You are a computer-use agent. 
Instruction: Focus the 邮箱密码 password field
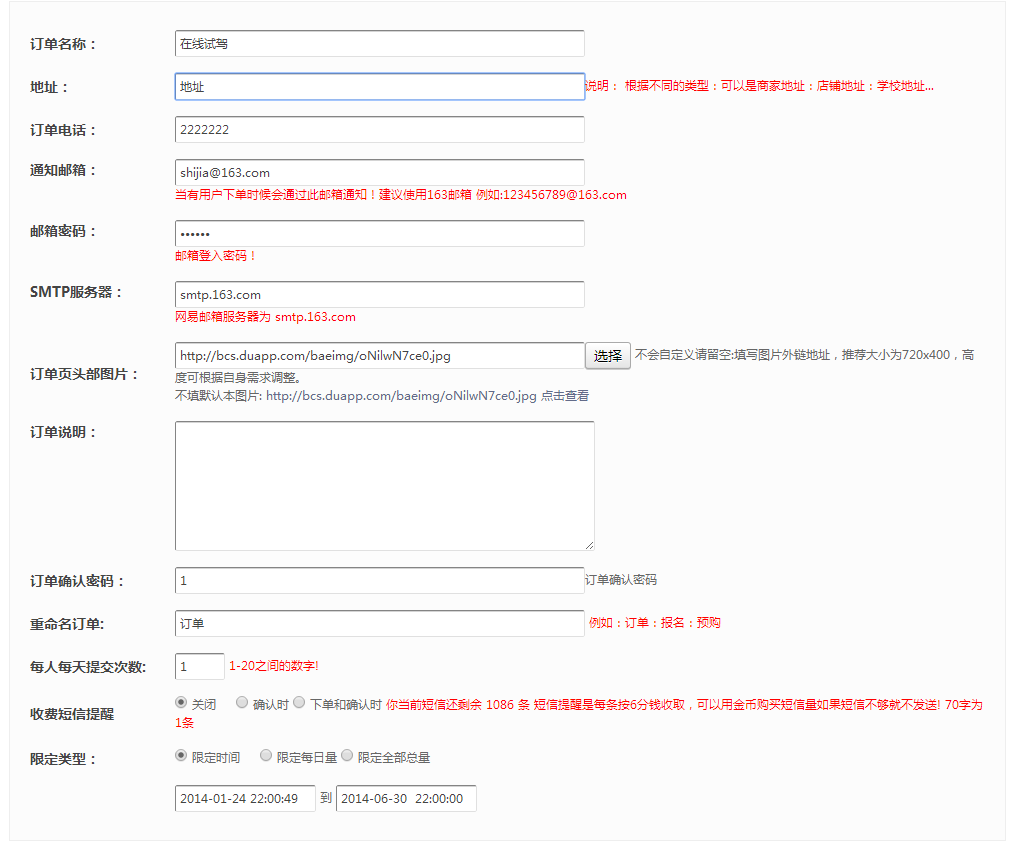coord(379,234)
